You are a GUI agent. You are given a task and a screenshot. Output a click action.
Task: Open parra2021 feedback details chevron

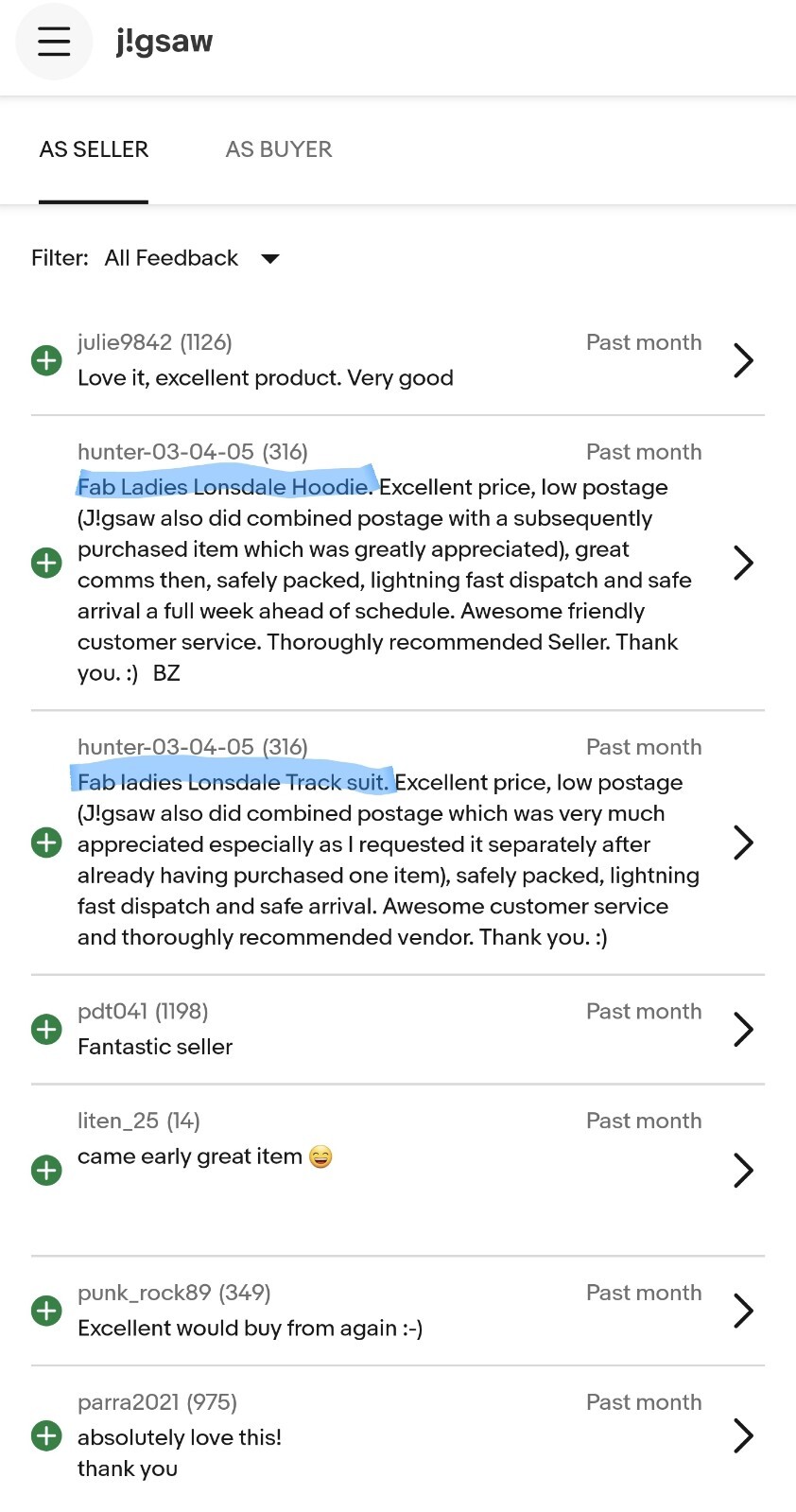coord(744,1435)
